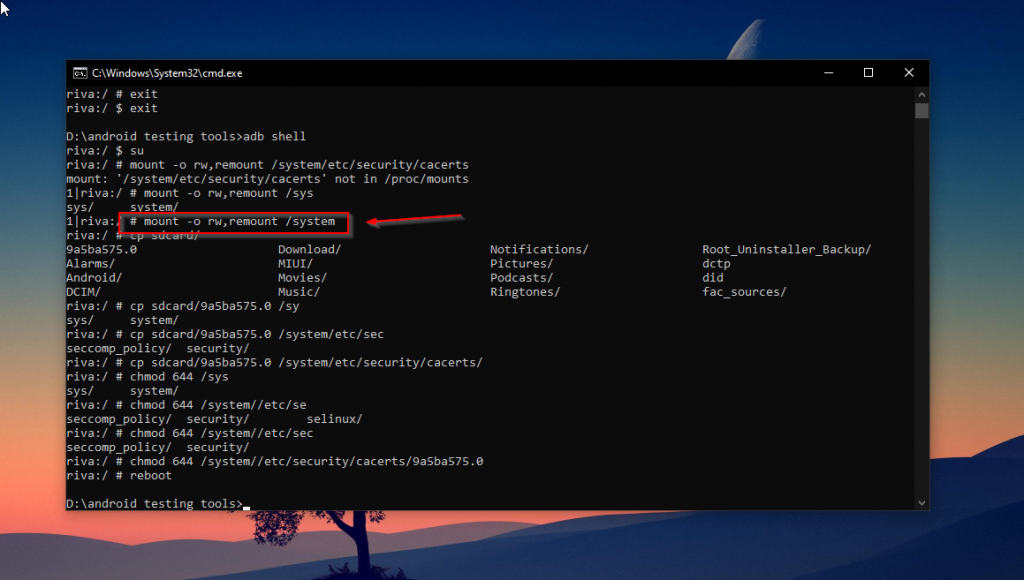This screenshot has height=580, width=1024.
Task: Close the cmd.exe window
Action: click(908, 72)
